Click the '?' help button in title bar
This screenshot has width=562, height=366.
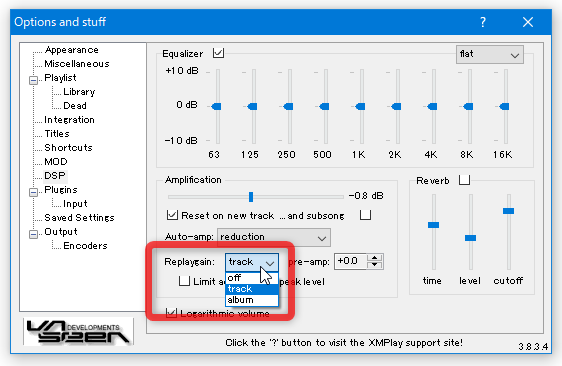[x=483, y=22]
